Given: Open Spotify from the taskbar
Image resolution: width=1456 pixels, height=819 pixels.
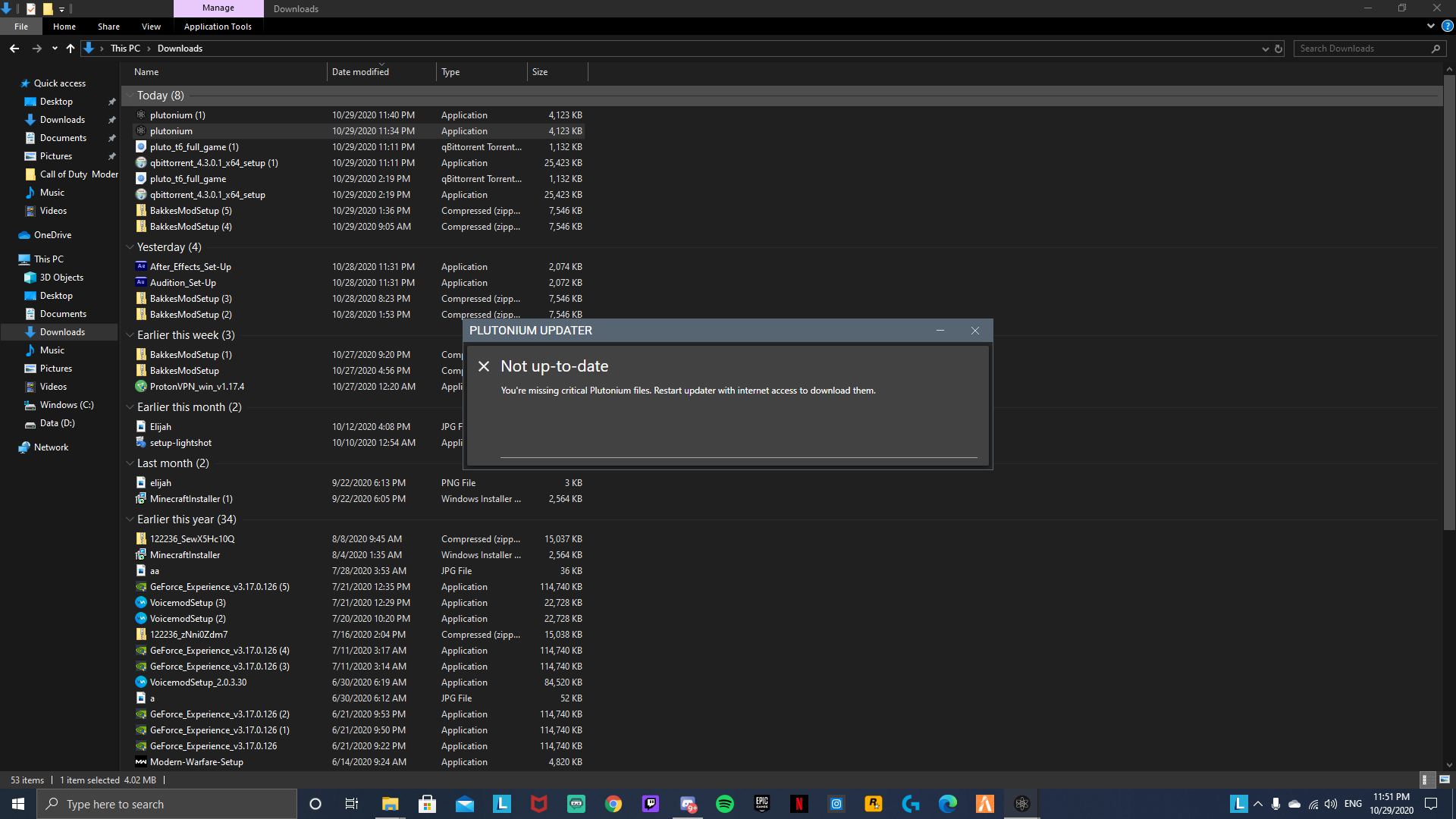Looking at the screenshot, I should (x=725, y=804).
